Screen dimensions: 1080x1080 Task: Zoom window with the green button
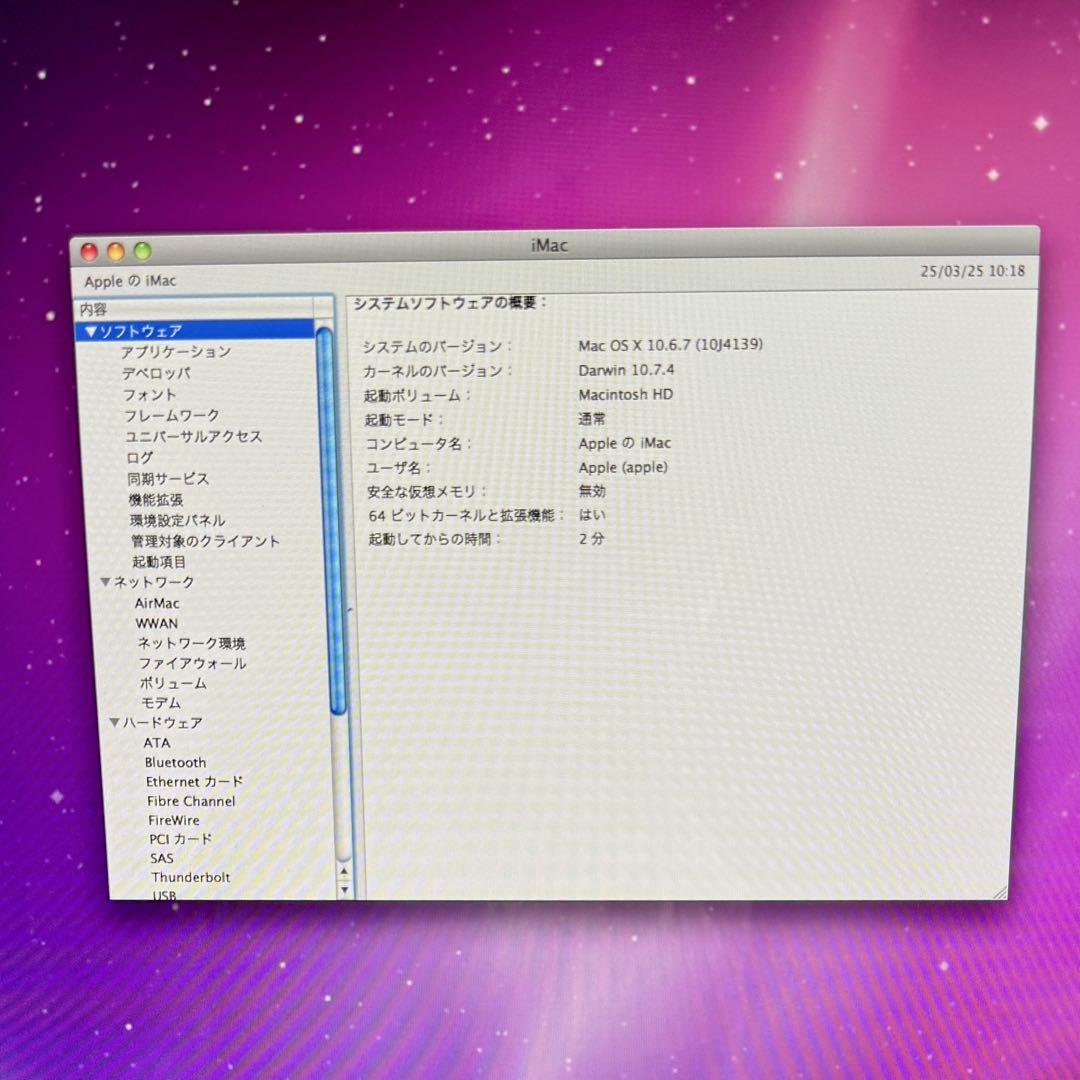point(143,251)
